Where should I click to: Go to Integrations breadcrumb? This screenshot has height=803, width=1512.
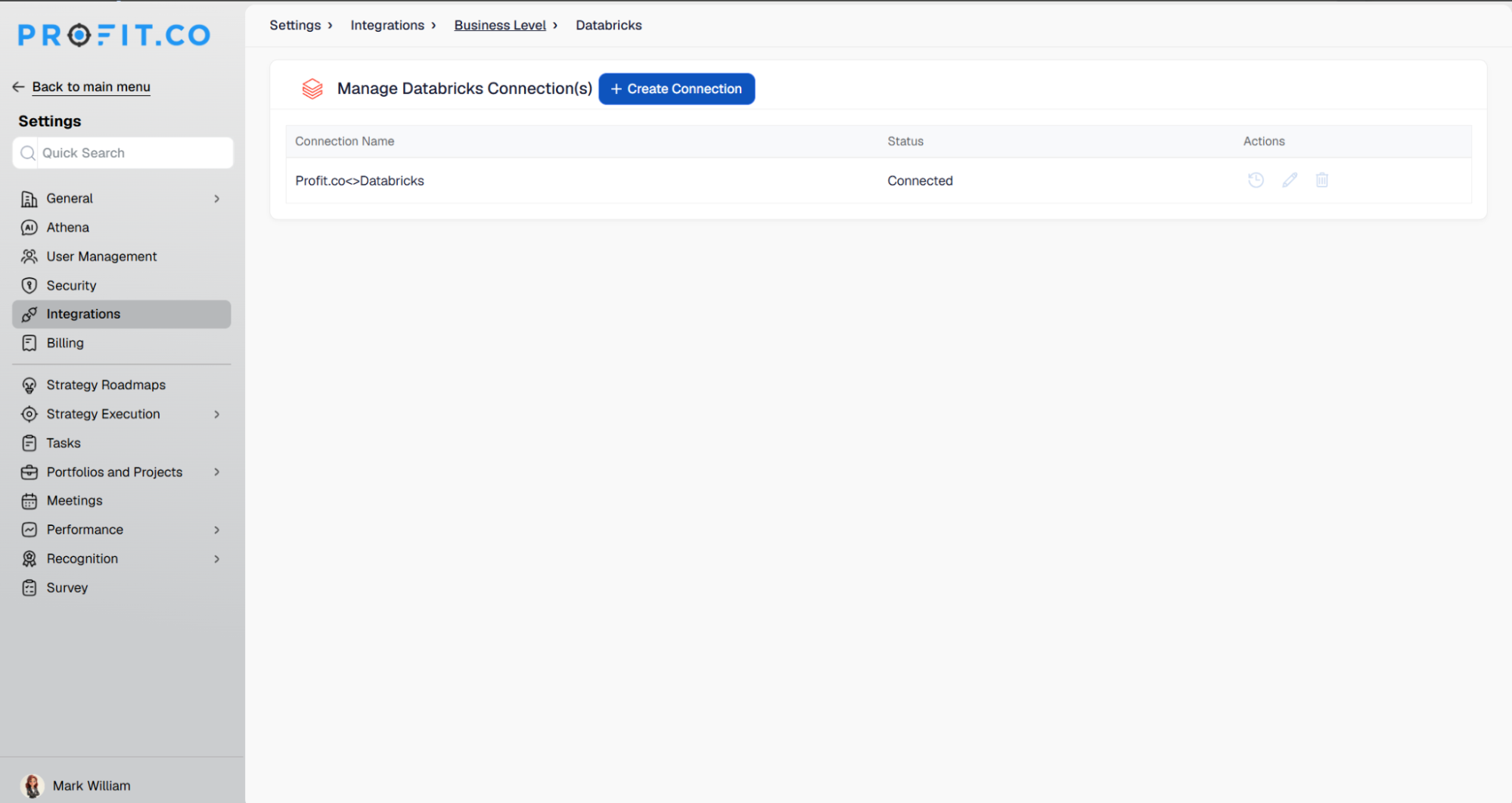click(387, 25)
